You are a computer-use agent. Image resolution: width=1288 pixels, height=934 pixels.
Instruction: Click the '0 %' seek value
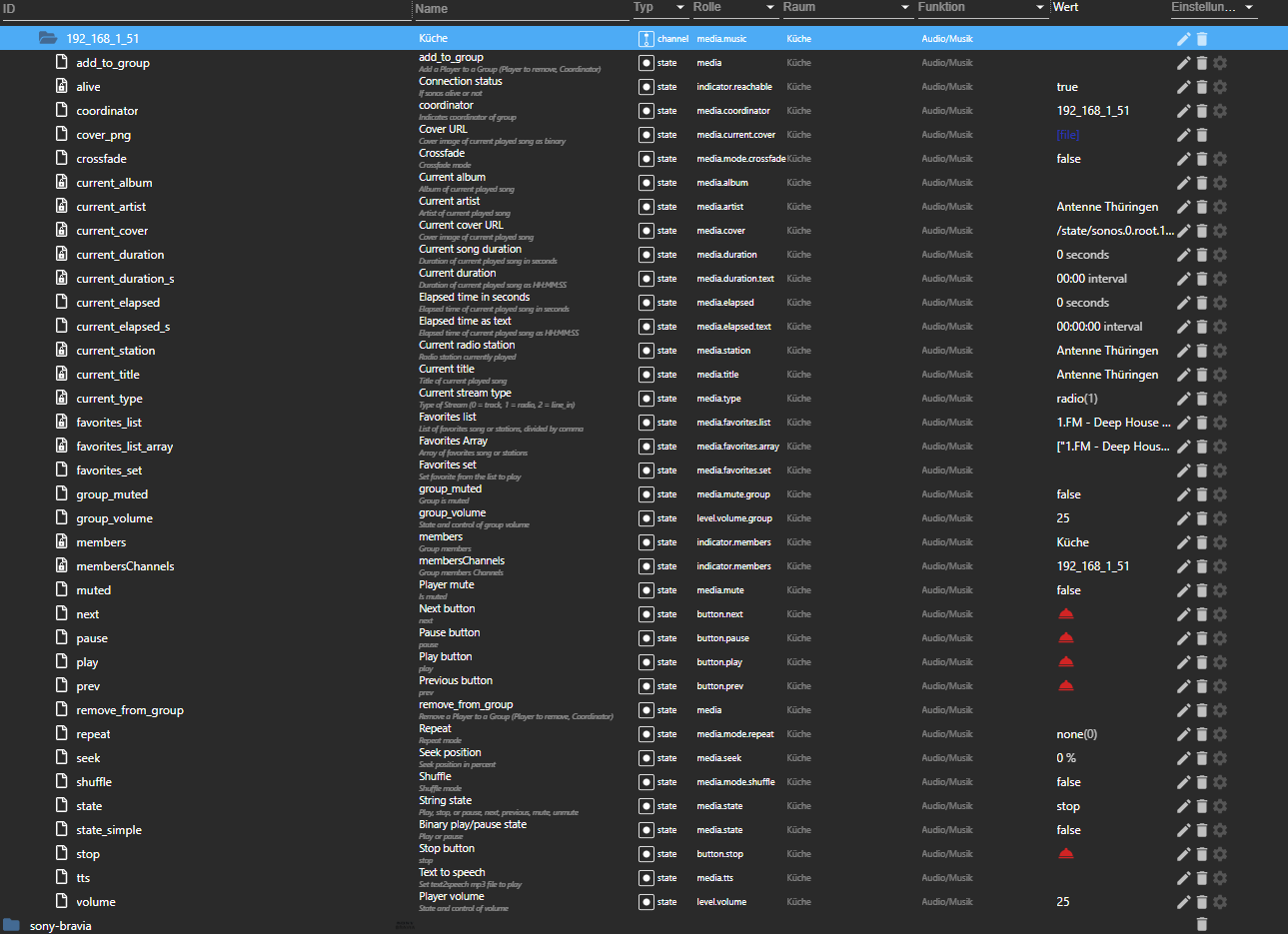[1066, 758]
